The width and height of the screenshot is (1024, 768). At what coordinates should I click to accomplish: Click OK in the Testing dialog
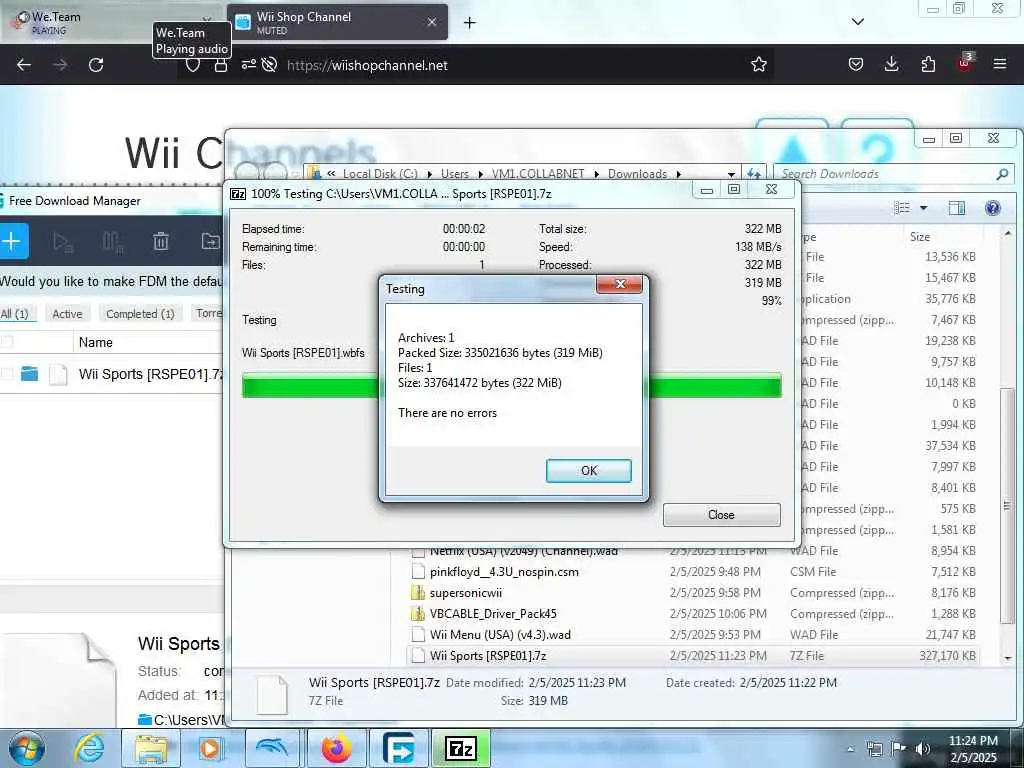pos(588,470)
